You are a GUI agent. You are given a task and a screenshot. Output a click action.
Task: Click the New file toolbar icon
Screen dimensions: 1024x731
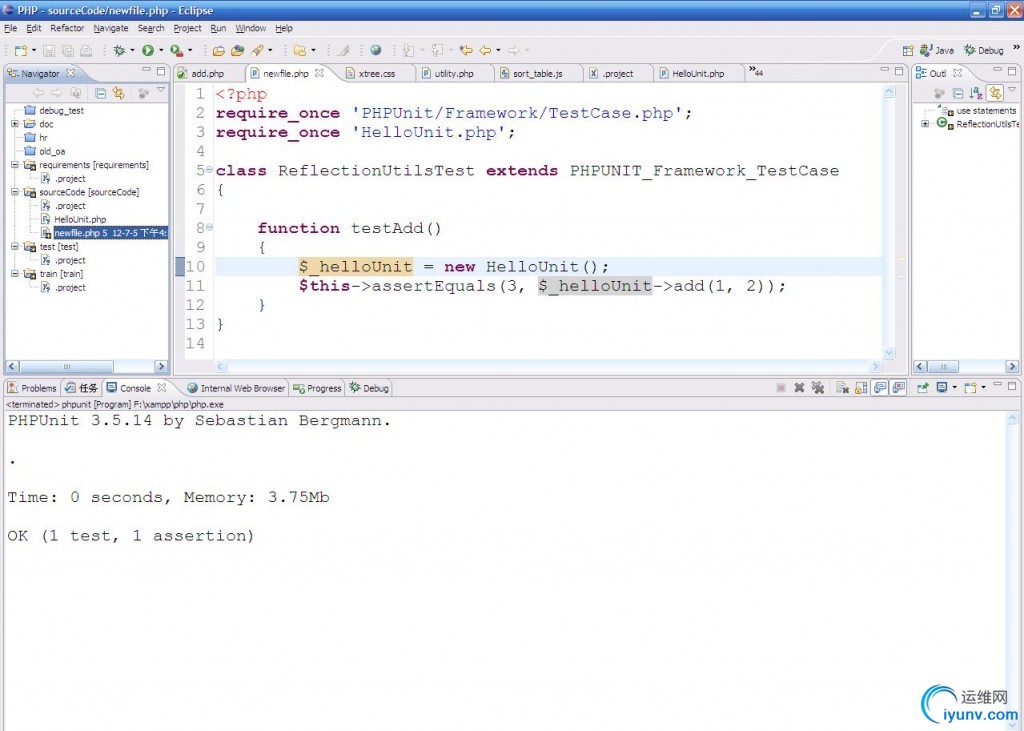tap(21, 50)
